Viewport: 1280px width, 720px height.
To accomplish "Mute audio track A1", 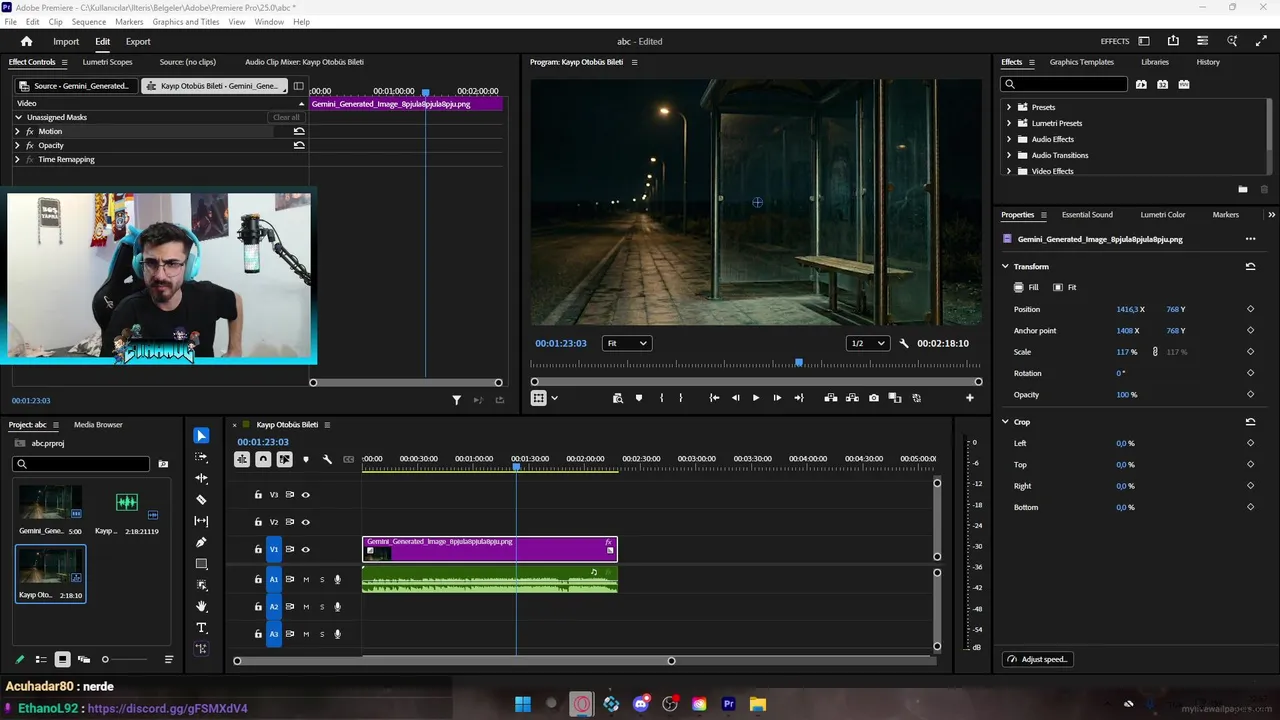I will [x=306, y=579].
